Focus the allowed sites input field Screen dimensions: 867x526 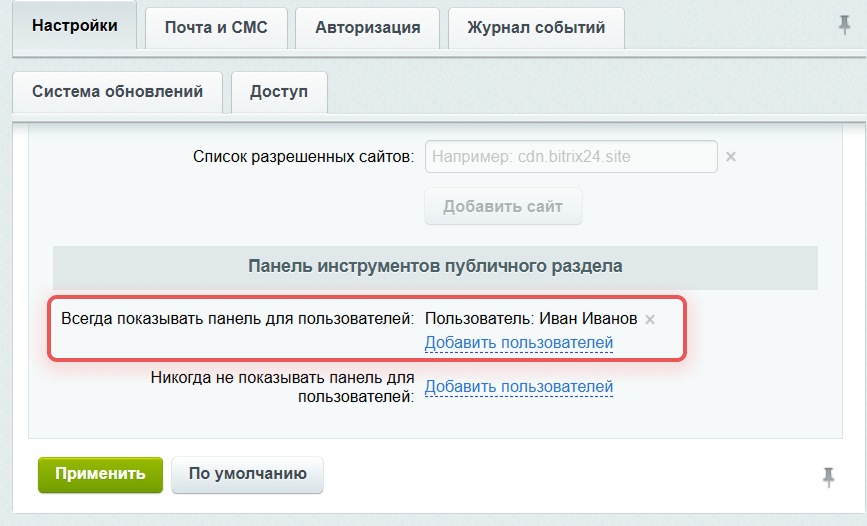click(571, 157)
